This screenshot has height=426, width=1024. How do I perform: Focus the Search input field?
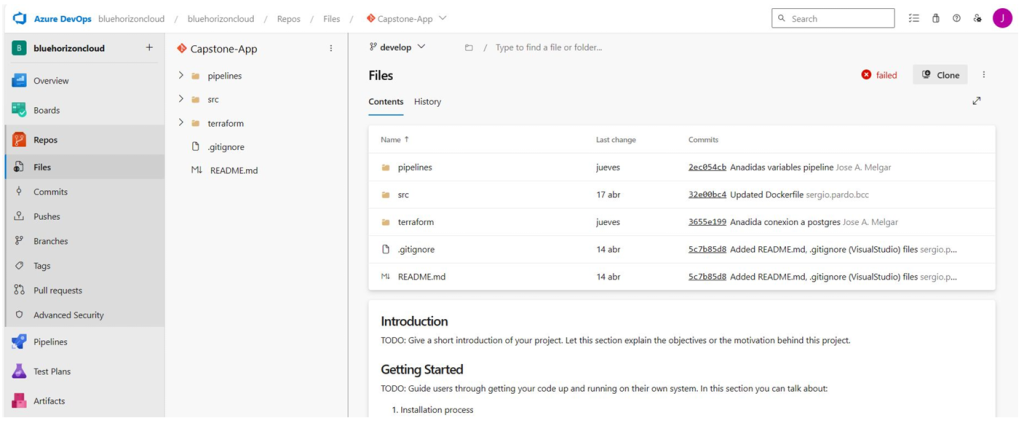click(x=833, y=19)
